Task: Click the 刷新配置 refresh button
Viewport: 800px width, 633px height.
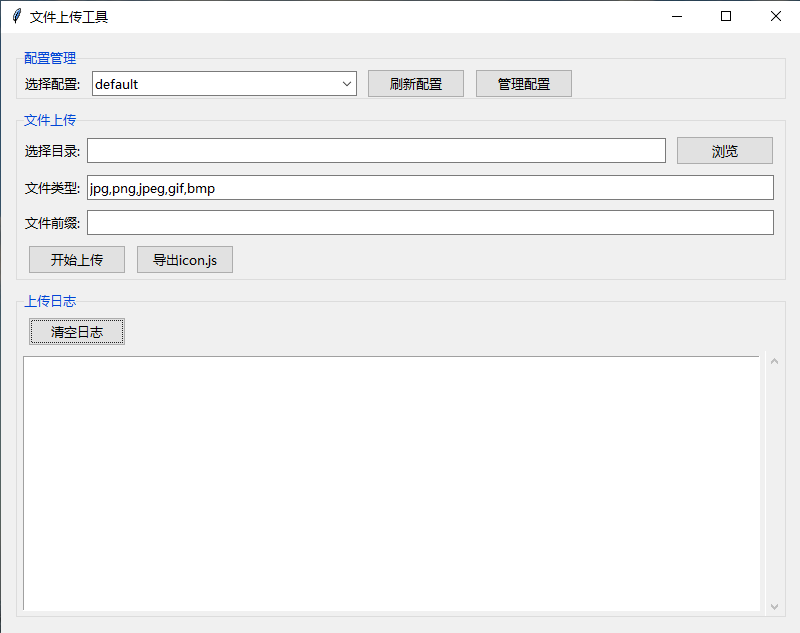Action: 415,83
